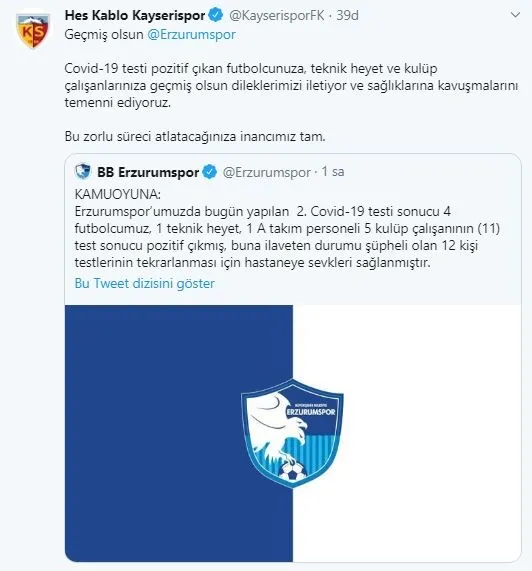
Task: Click the white half of the media image
Action: [x=407, y=433]
